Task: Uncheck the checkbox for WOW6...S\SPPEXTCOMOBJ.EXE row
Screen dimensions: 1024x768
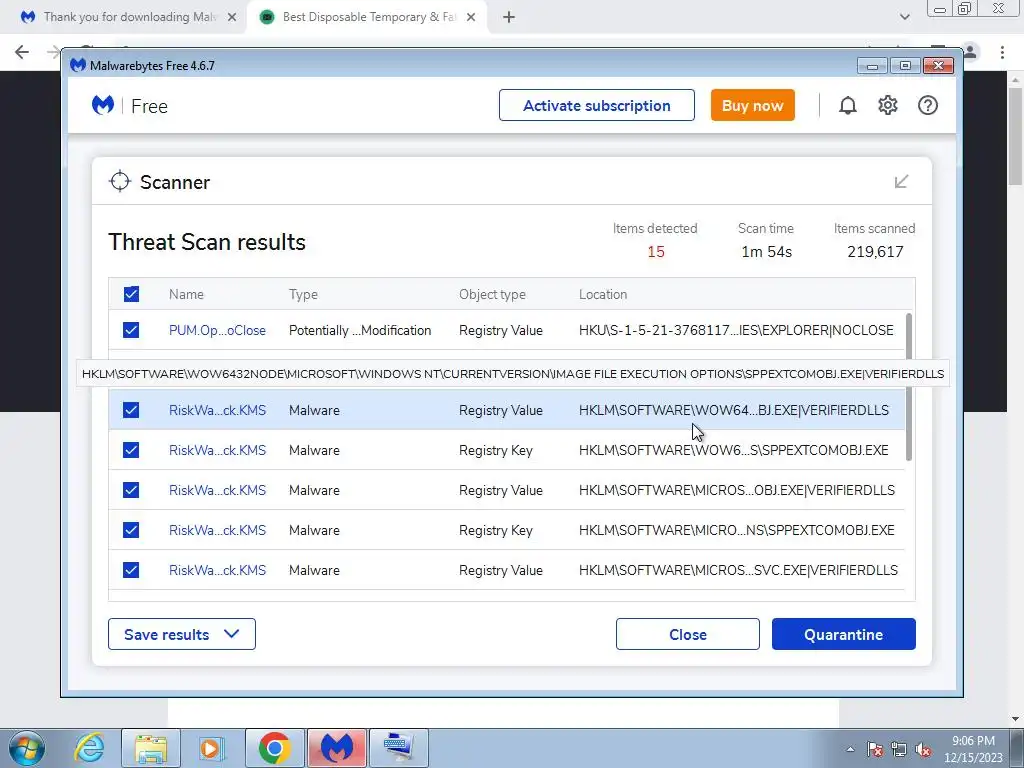Action: [x=131, y=450]
